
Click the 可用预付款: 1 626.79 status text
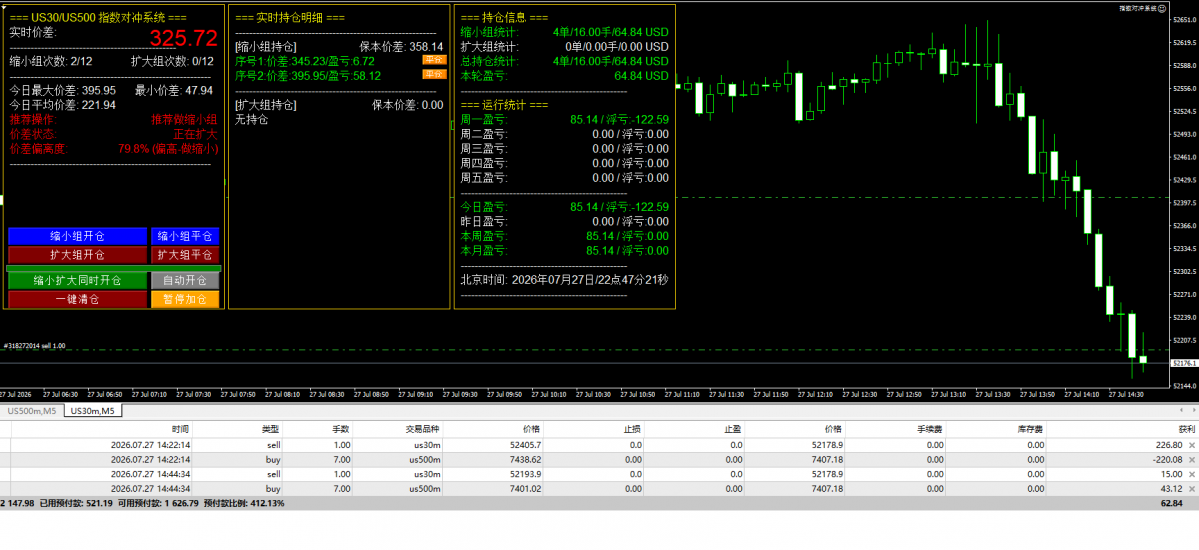160,503
